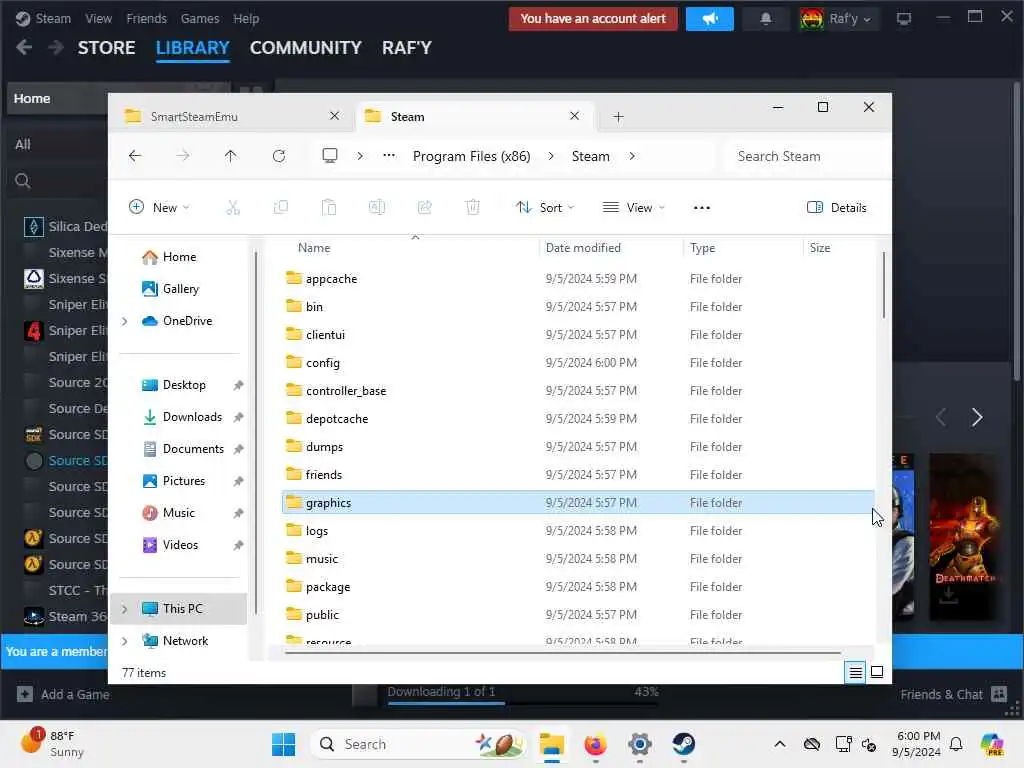
Task: Click Add a Game in Steam
Action: tap(63, 695)
